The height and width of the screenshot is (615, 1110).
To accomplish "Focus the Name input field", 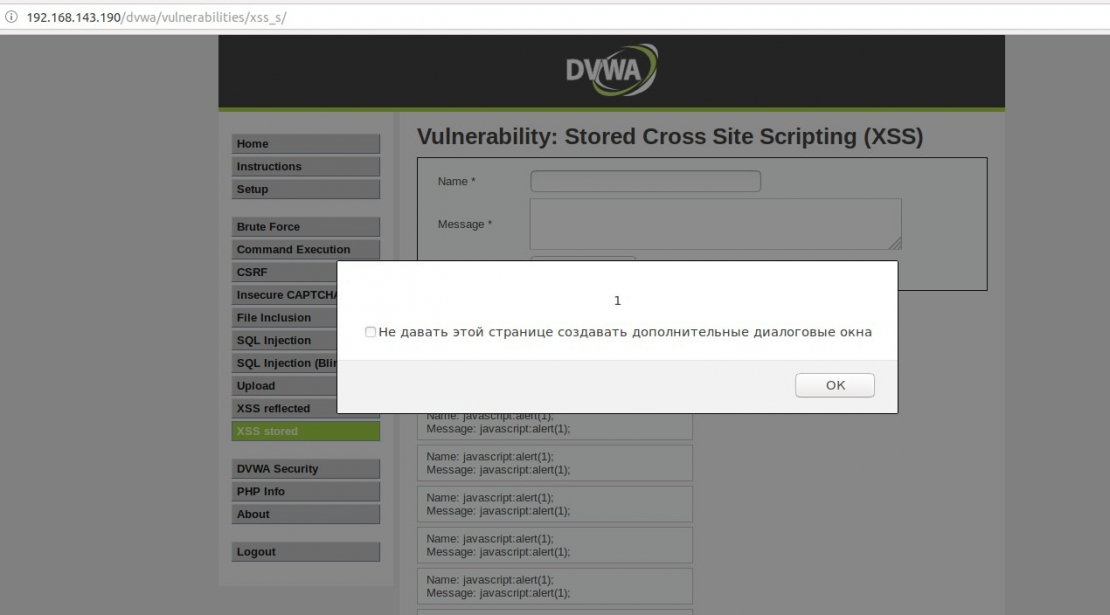I will [646, 181].
